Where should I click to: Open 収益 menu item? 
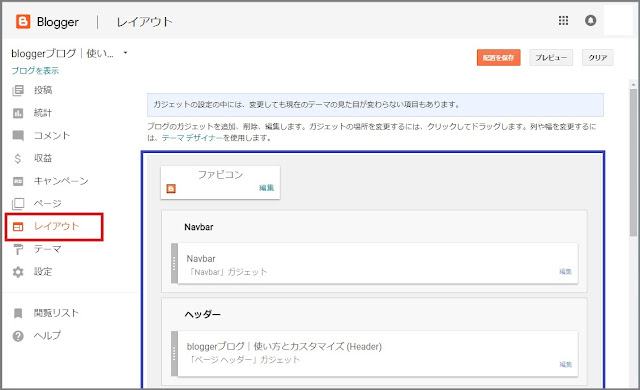[42, 158]
